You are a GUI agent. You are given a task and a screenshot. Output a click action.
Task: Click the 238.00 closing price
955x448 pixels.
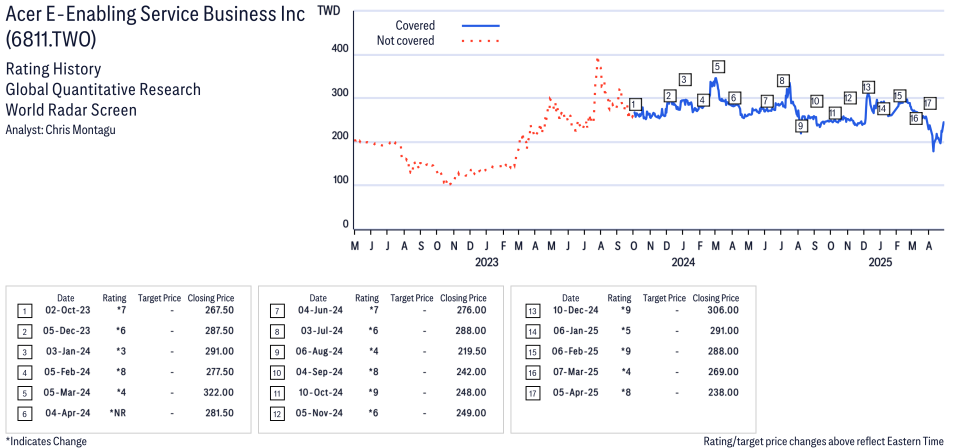[724, 392]
